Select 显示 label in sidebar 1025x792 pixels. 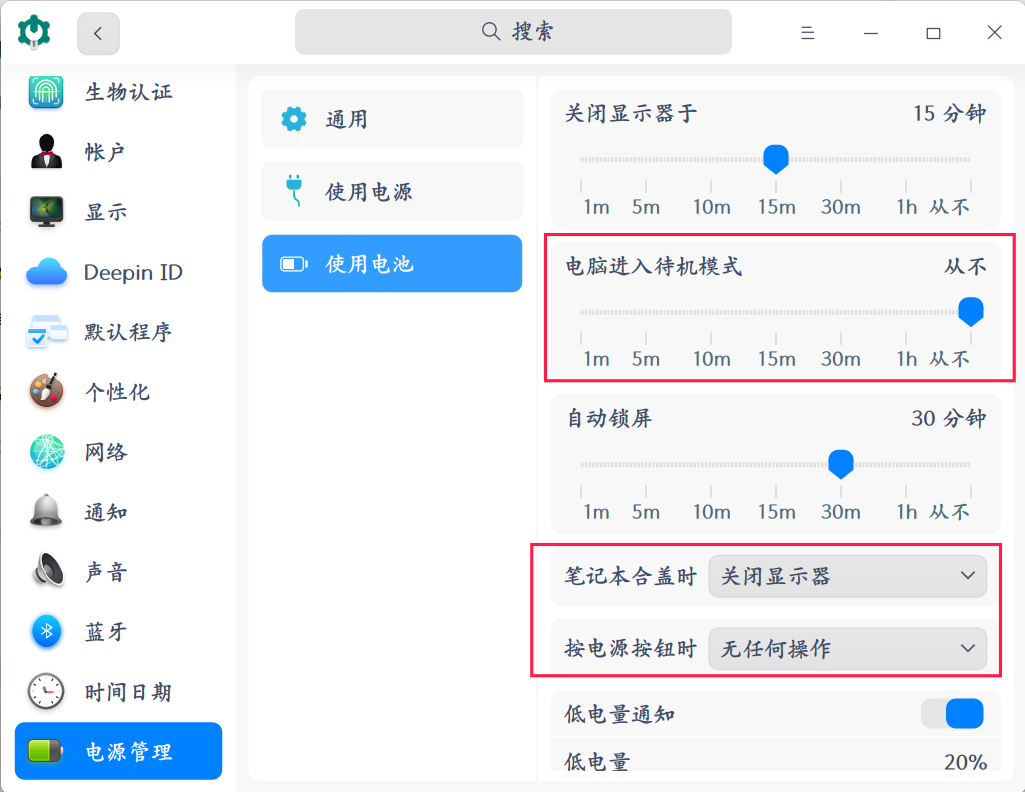(x=106, y=212)
